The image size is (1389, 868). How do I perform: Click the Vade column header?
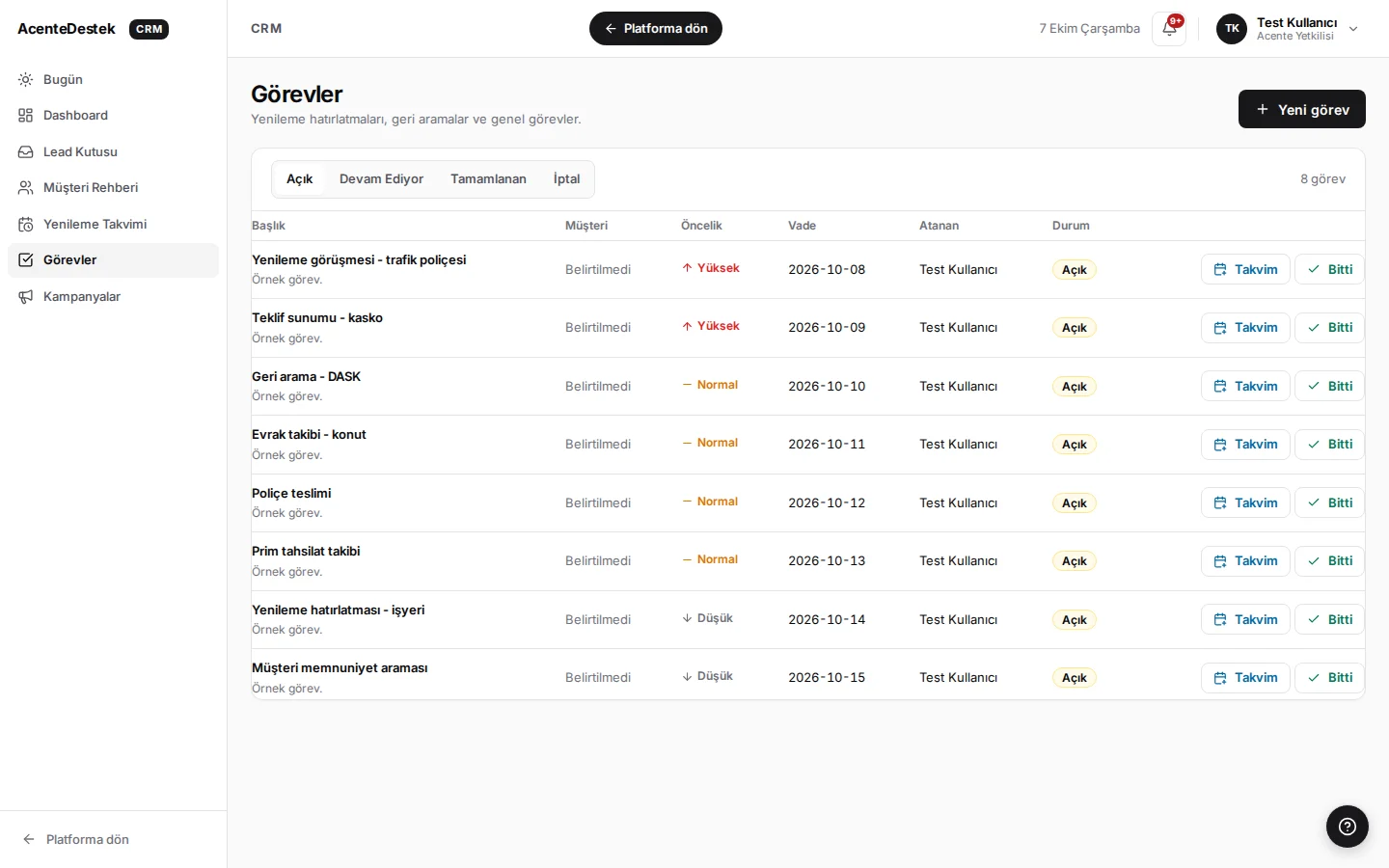click(x=802, y=226)
